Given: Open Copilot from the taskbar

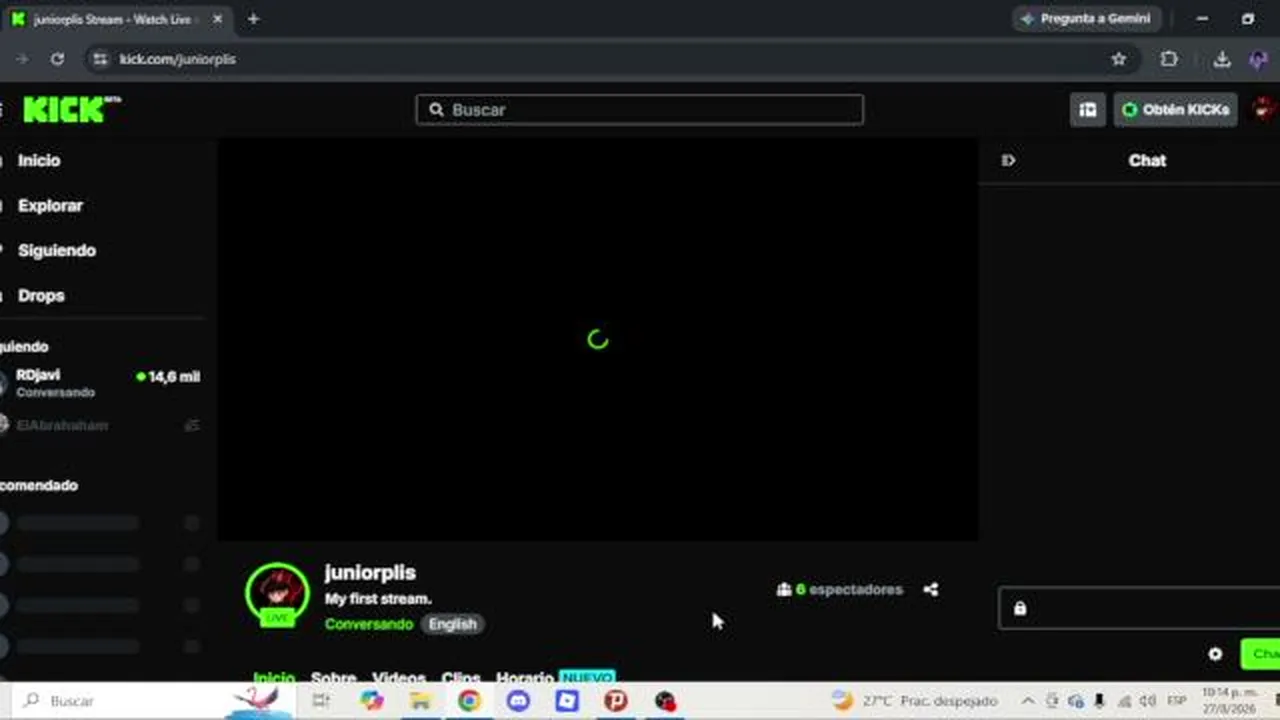Looking at the screenshot, I should (372, 701).
